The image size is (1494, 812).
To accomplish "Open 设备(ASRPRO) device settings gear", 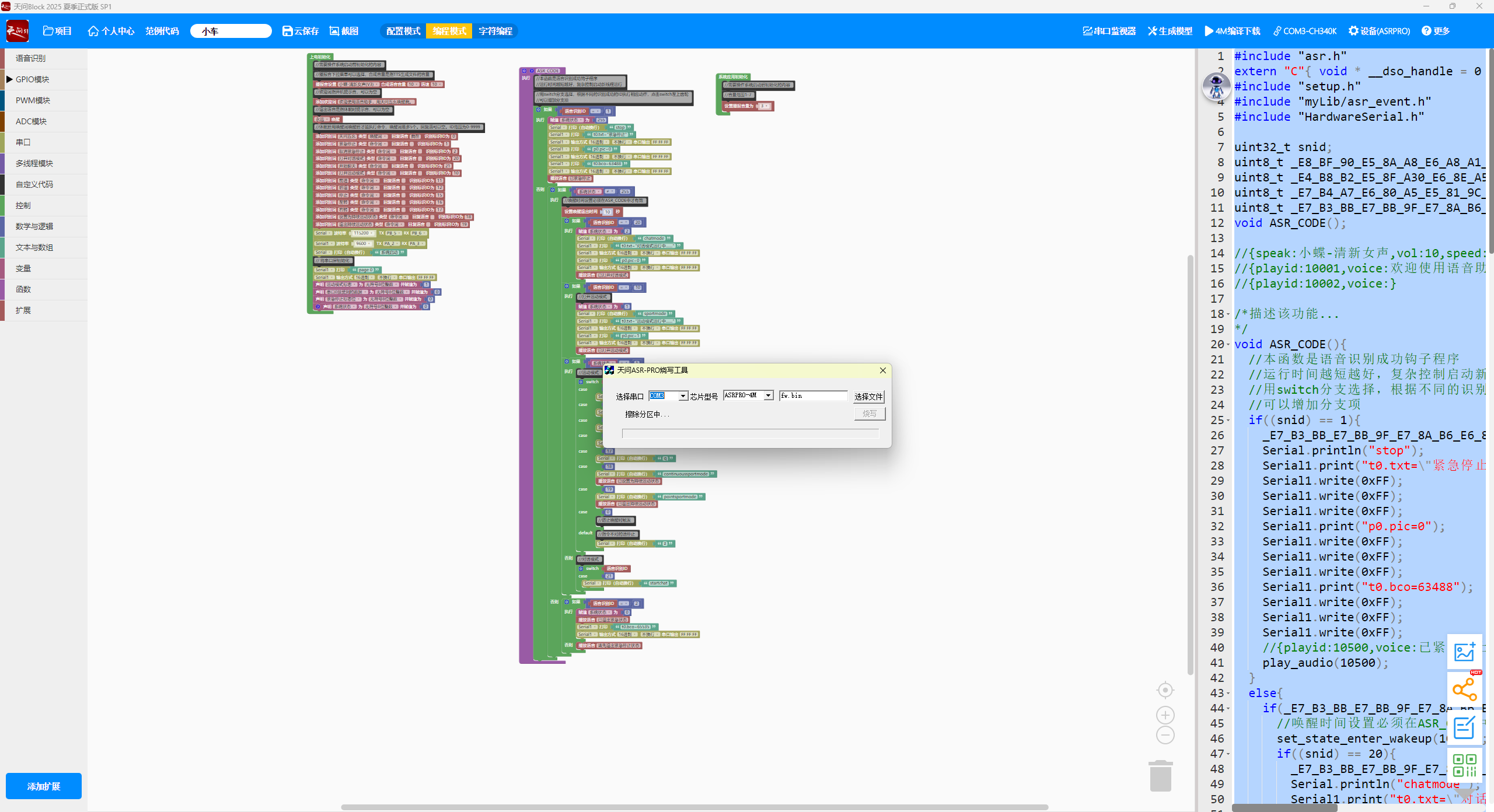I will [1378, 31].
